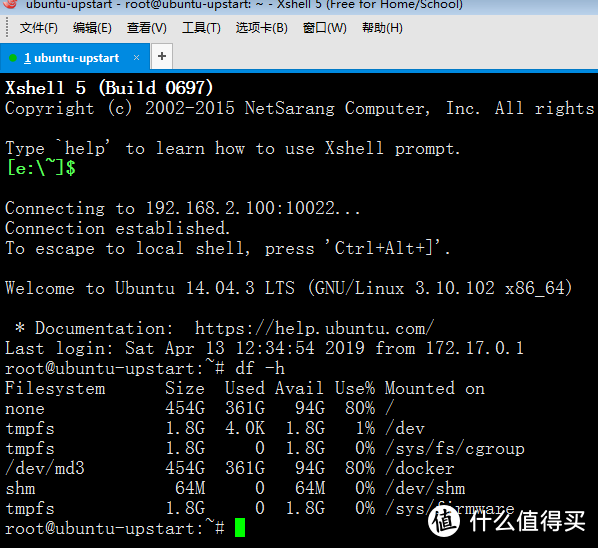
Task: Close the ubuntu-upstart session tab
Action: tap(136, 58)
